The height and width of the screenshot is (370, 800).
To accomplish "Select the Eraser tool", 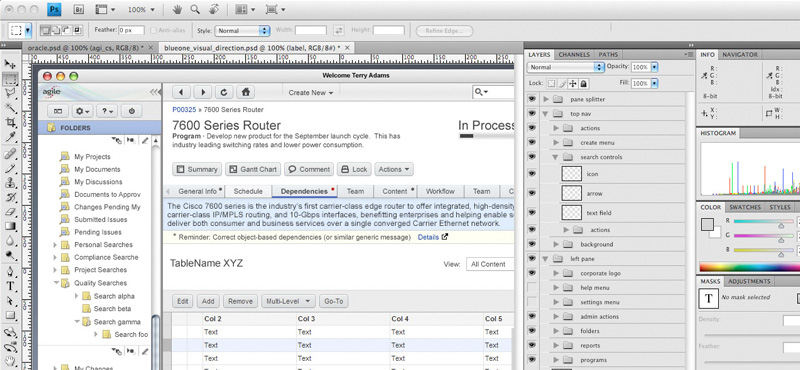I will pos(10,212).
